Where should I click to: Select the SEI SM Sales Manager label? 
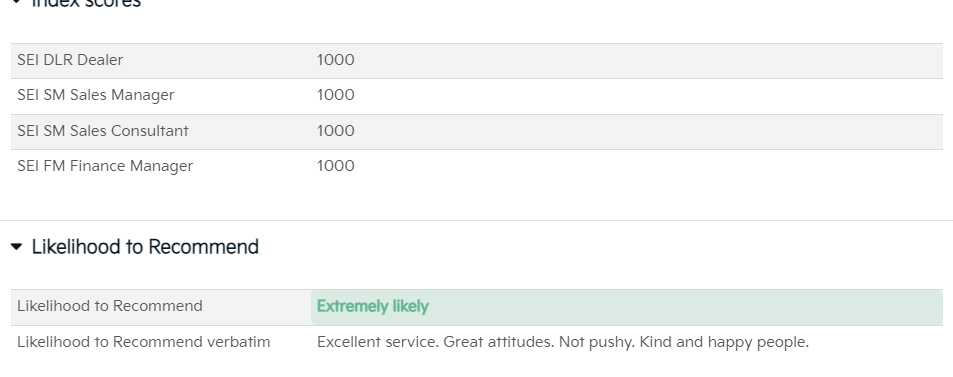pyautogui.click(x=95, y=95)
